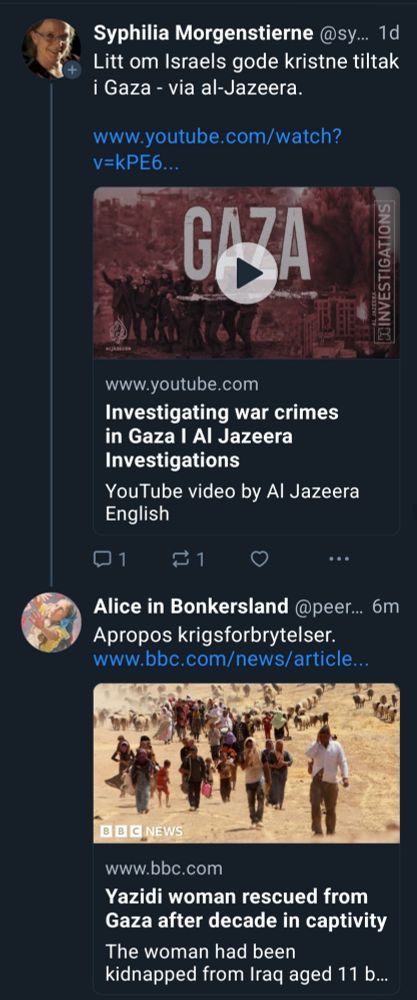Viewport: 417px width, 1000px height.
Task: Open Syphilia Morgenstierne's profile picture
Action: [50, 48]
